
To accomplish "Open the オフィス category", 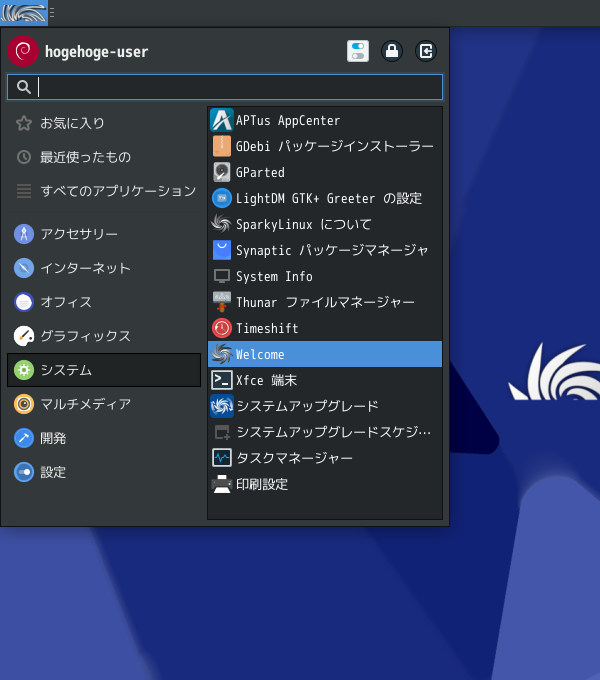I will pos(104,302).
